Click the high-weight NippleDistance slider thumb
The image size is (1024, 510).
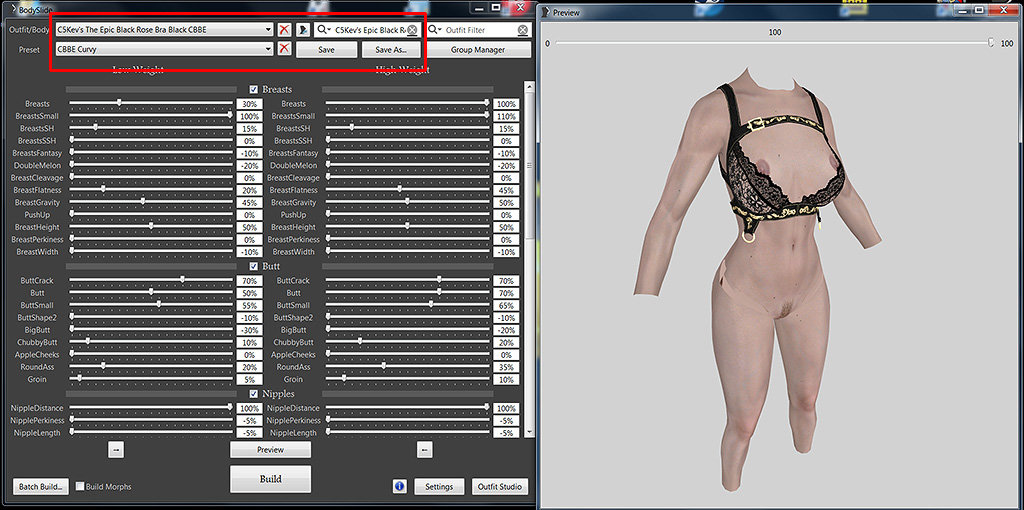[x=487, y=406]
